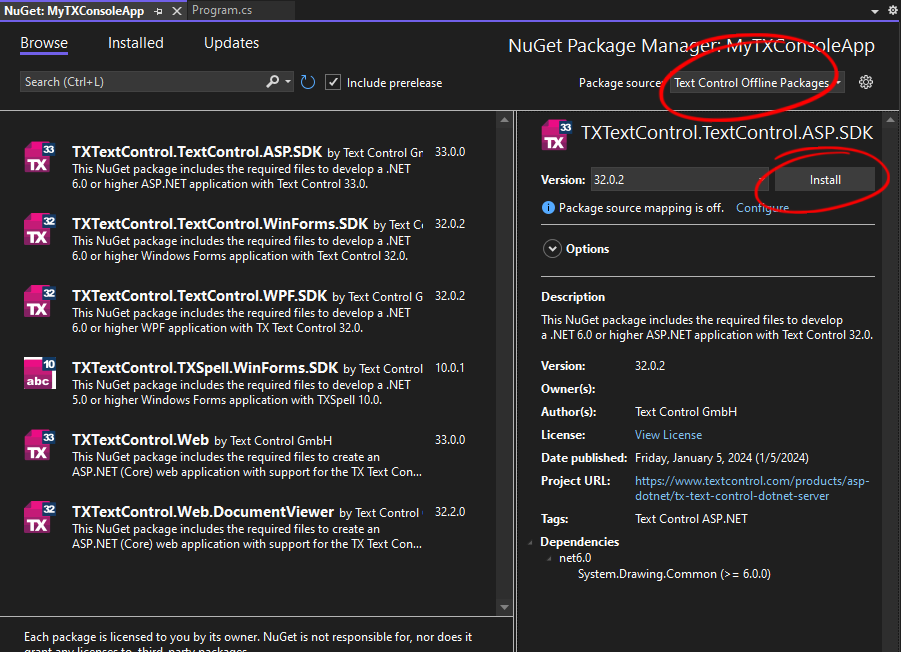Select the TXTextControl.TextControl.WPF.SDK package icon
The image size is (901, 652).
coord(40,301)
